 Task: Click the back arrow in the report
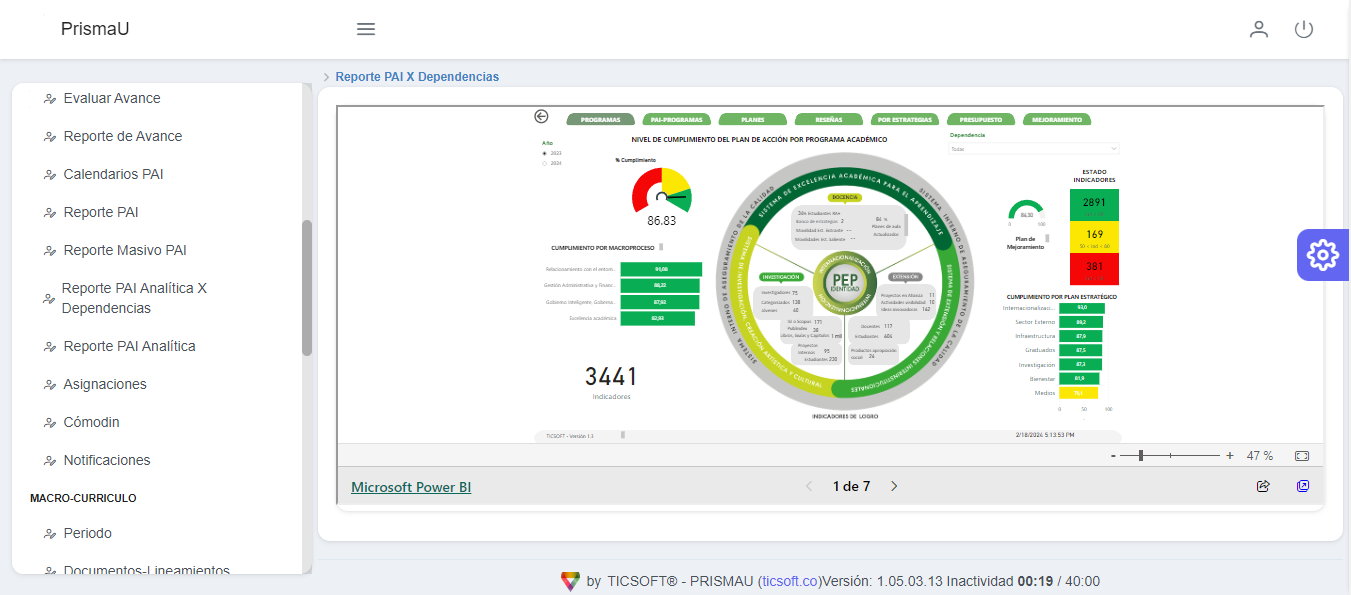point(542,117)
